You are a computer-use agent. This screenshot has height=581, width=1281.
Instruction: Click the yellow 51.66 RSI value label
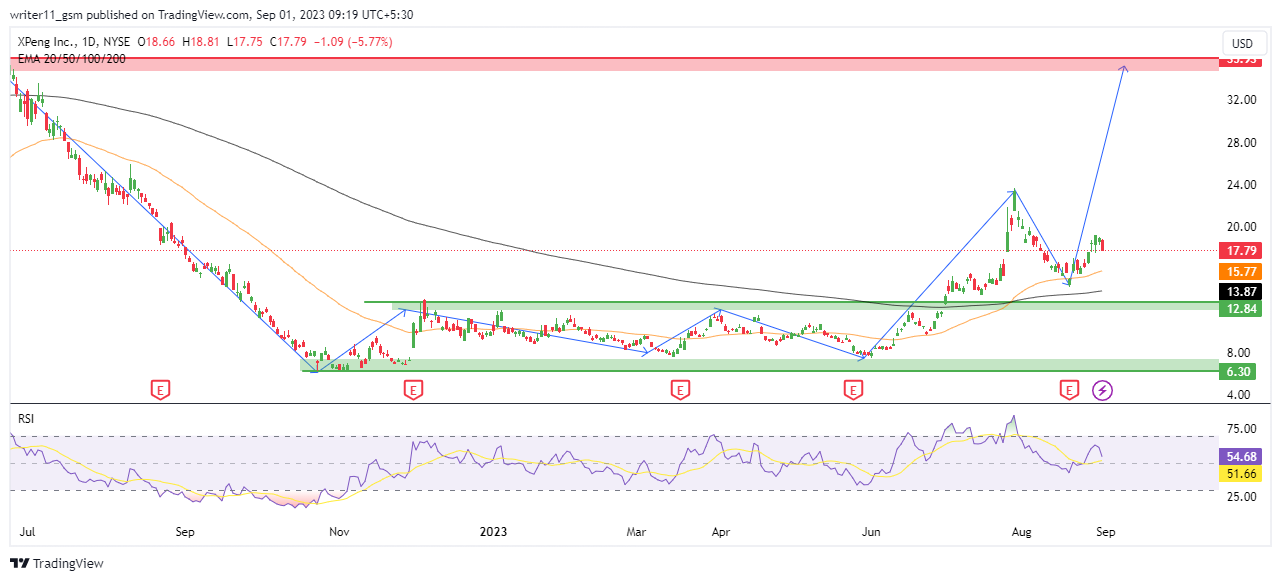pyautogui.click(x=1239, y=473)
